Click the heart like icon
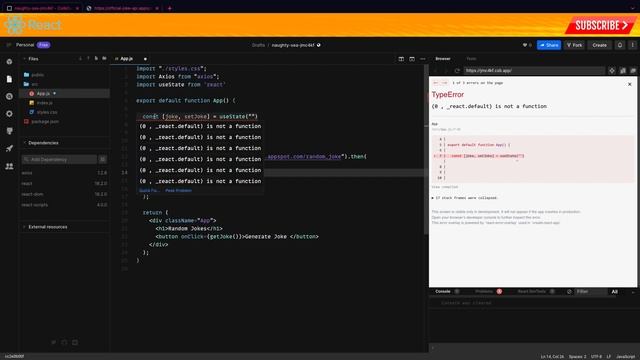The width and height of the screenshot is (640, 360). (525, 45)
